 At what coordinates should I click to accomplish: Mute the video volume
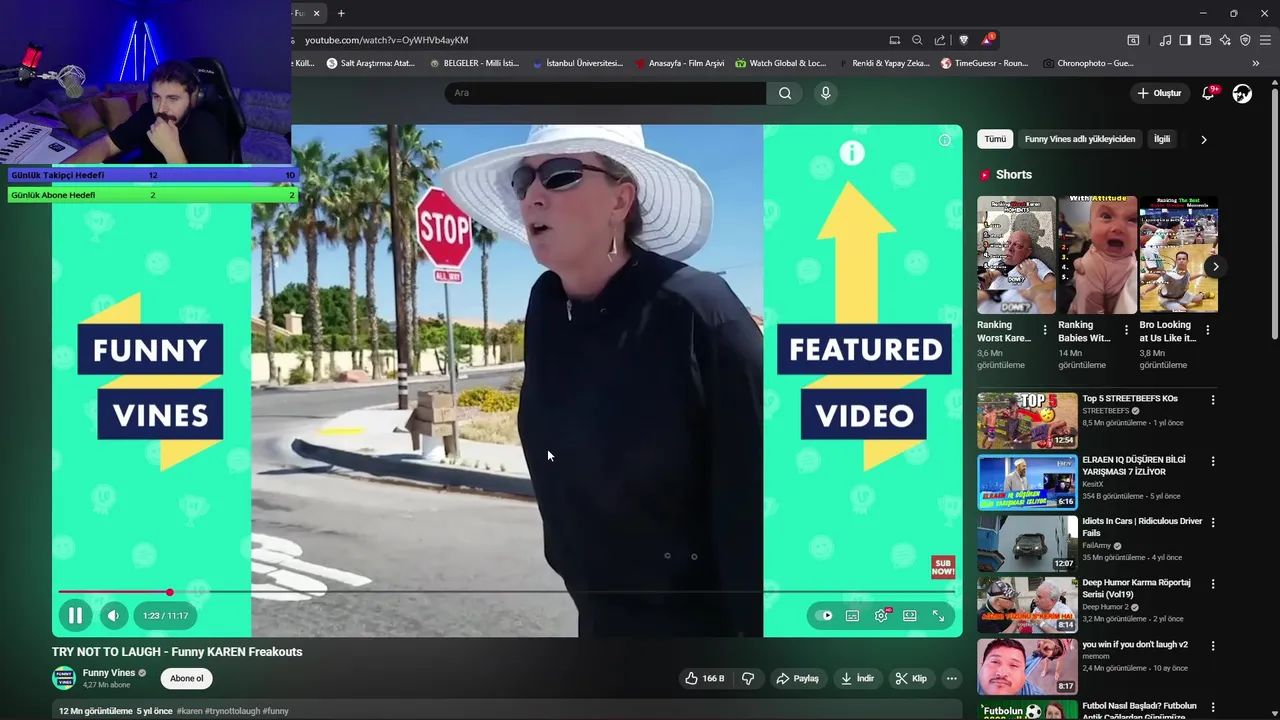(x=113, y=616)
